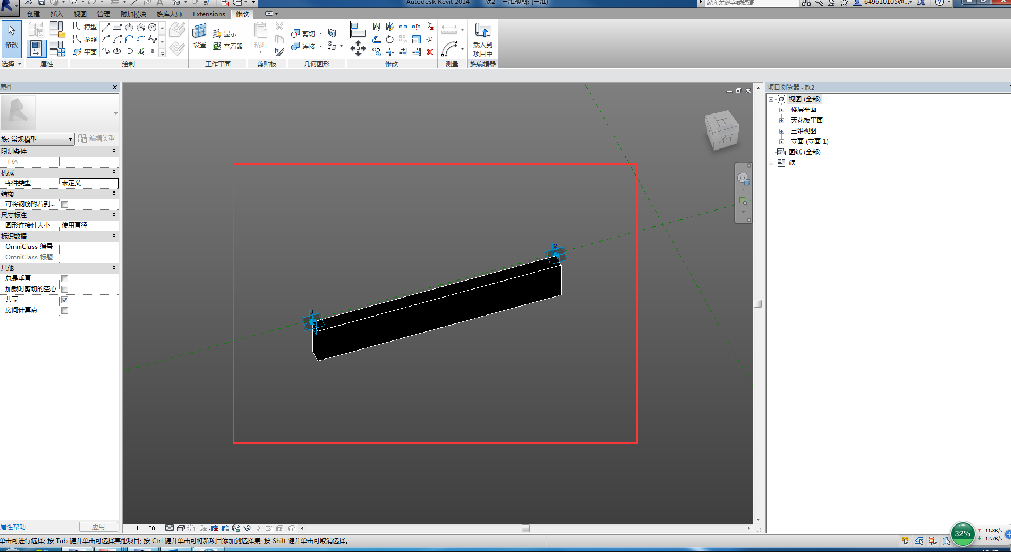Screen dimensions: 1011x552
Task: Select Floor Plans in project browser
Action: (803, 110)
